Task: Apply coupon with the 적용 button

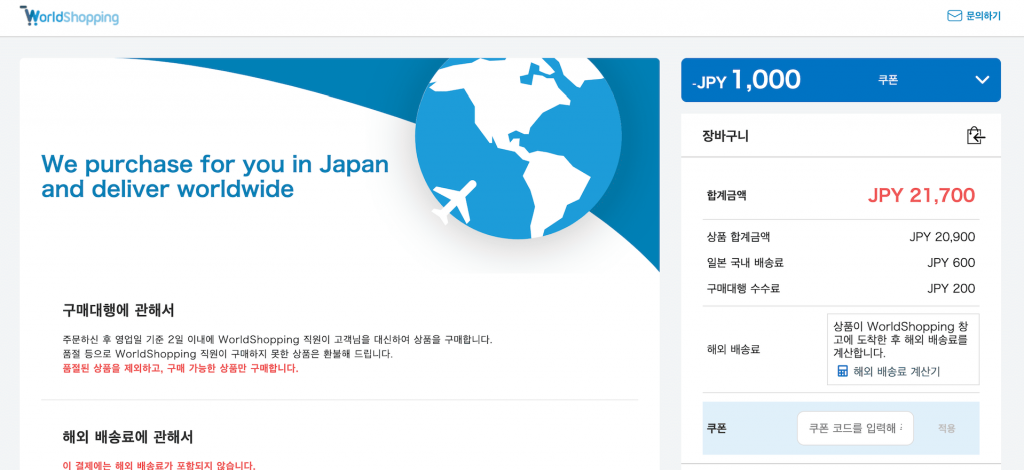Action: click(946, 428)
